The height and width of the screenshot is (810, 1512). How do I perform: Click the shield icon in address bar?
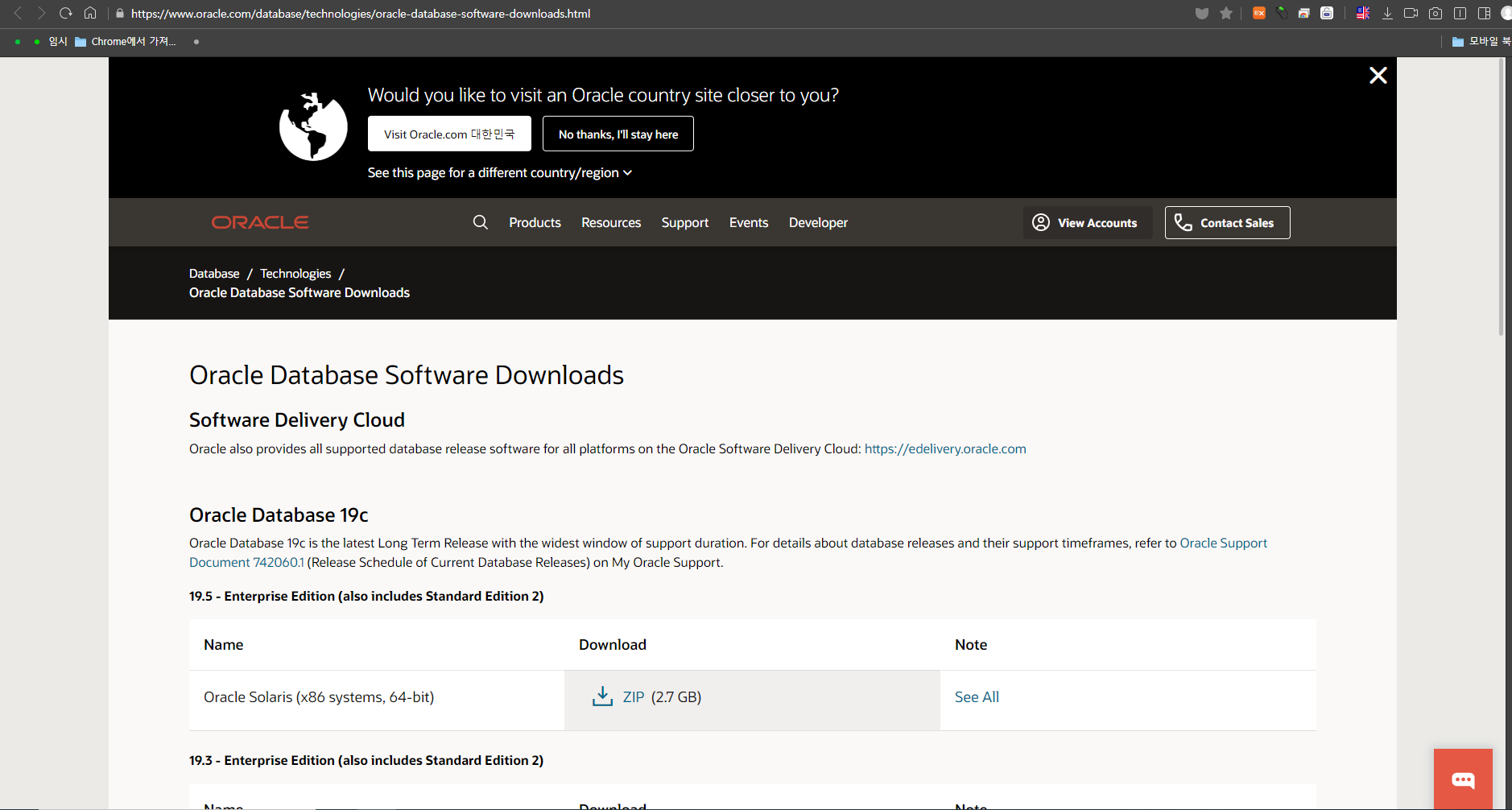(1202, 13)
